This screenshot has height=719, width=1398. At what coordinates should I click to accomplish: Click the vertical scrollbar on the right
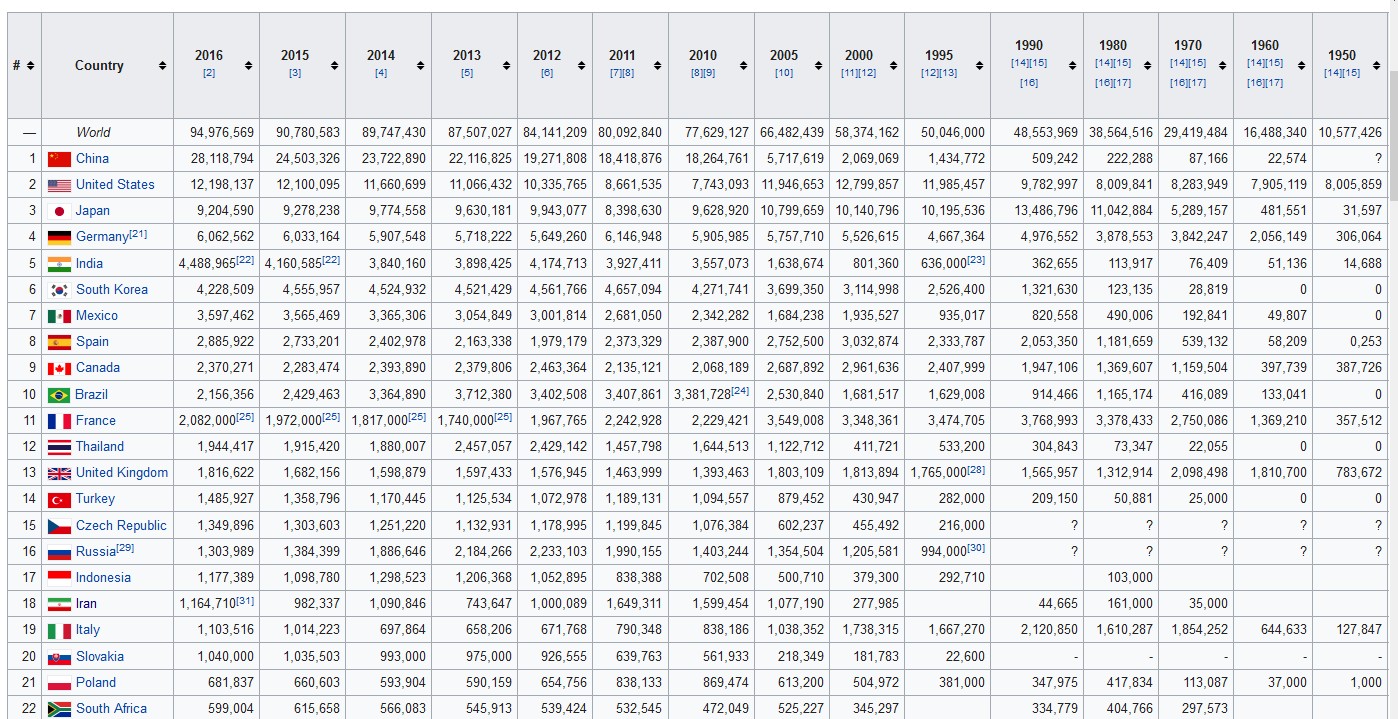(x=1390, y=360)
